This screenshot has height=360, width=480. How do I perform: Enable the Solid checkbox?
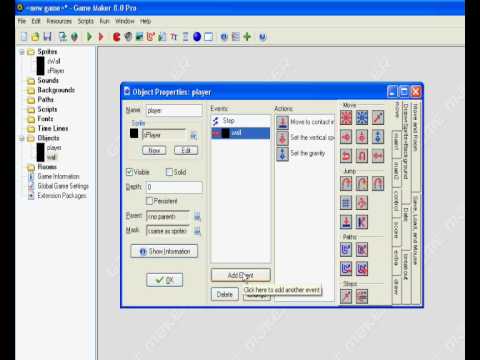tap(169, 172)
